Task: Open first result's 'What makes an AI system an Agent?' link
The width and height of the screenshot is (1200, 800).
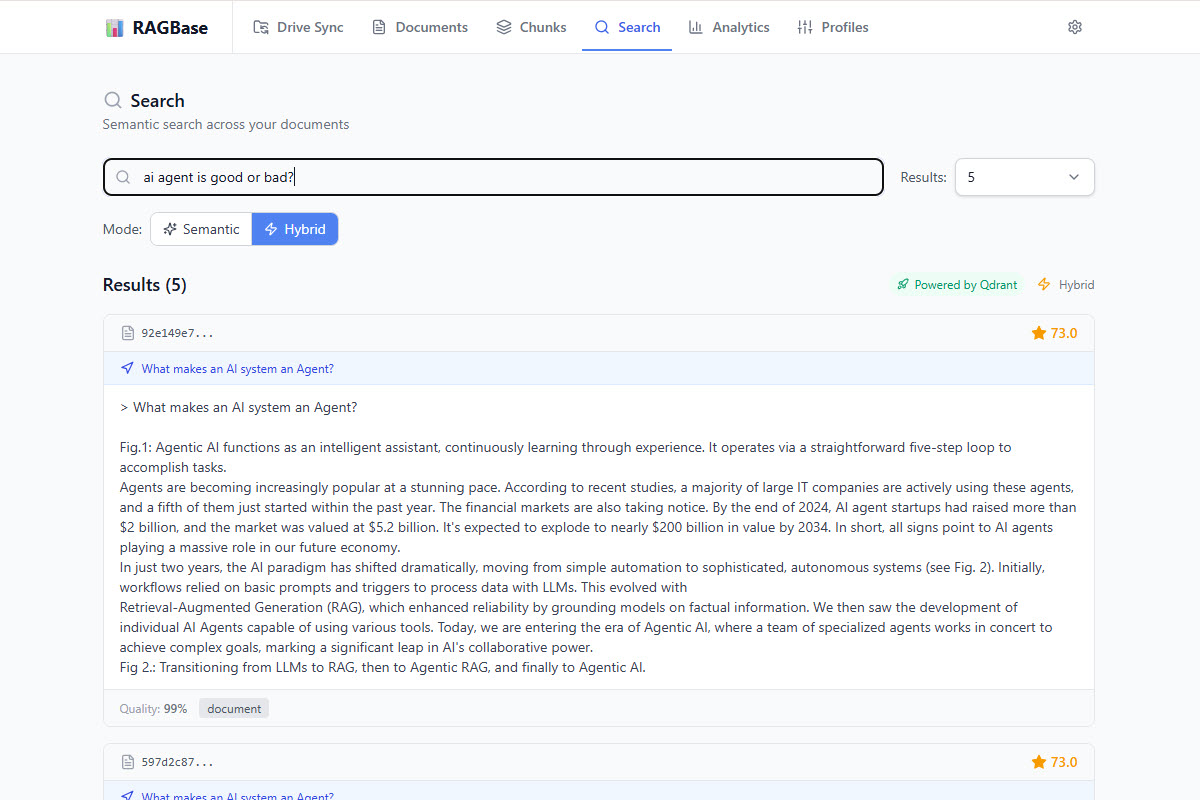Action: point(238,369)
